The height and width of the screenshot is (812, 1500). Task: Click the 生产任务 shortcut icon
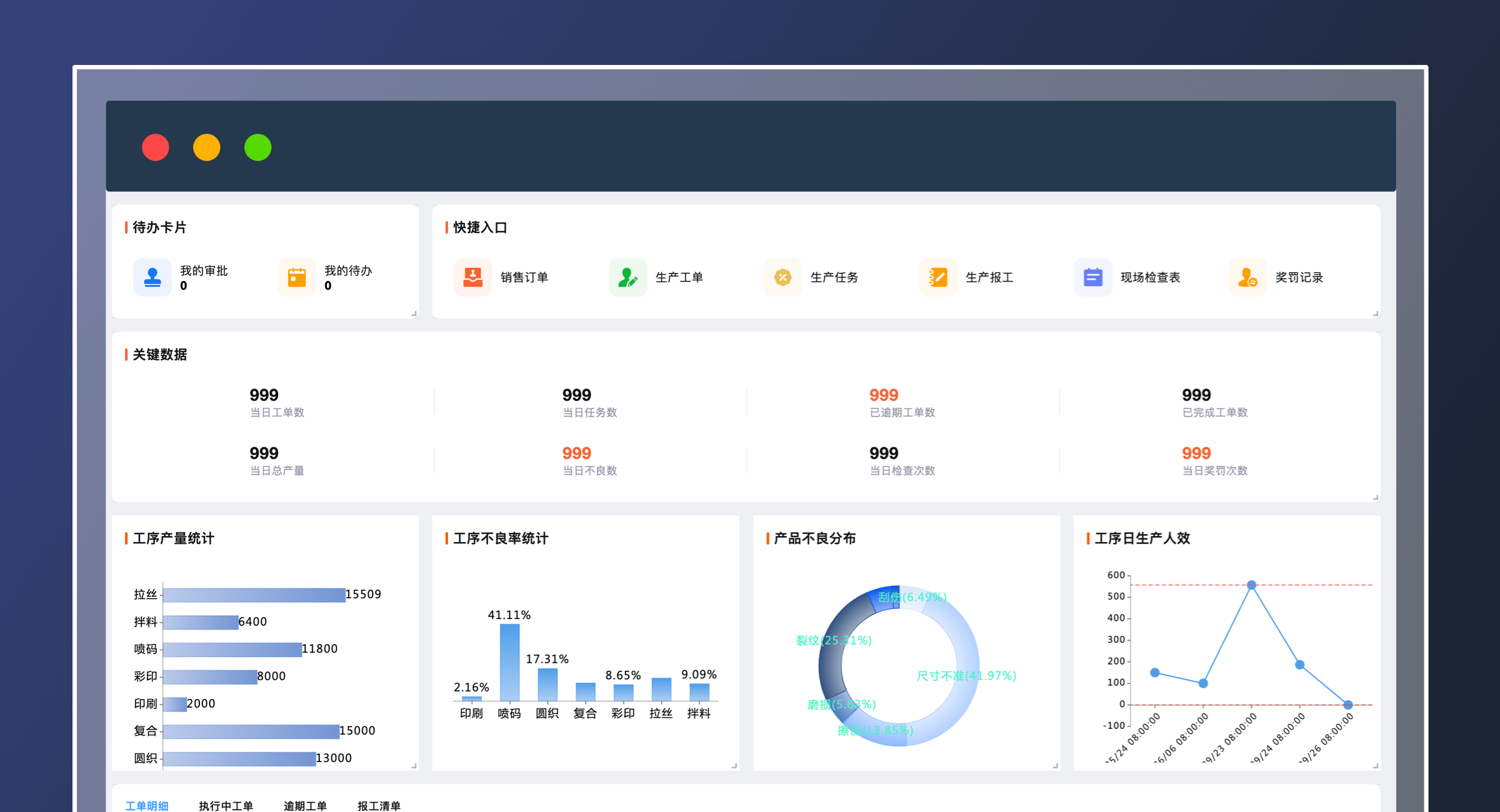(782, 277)
